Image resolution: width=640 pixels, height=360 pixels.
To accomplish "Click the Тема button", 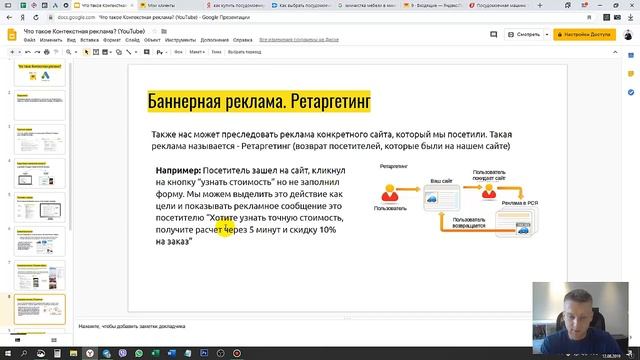I will pos(216,52).
